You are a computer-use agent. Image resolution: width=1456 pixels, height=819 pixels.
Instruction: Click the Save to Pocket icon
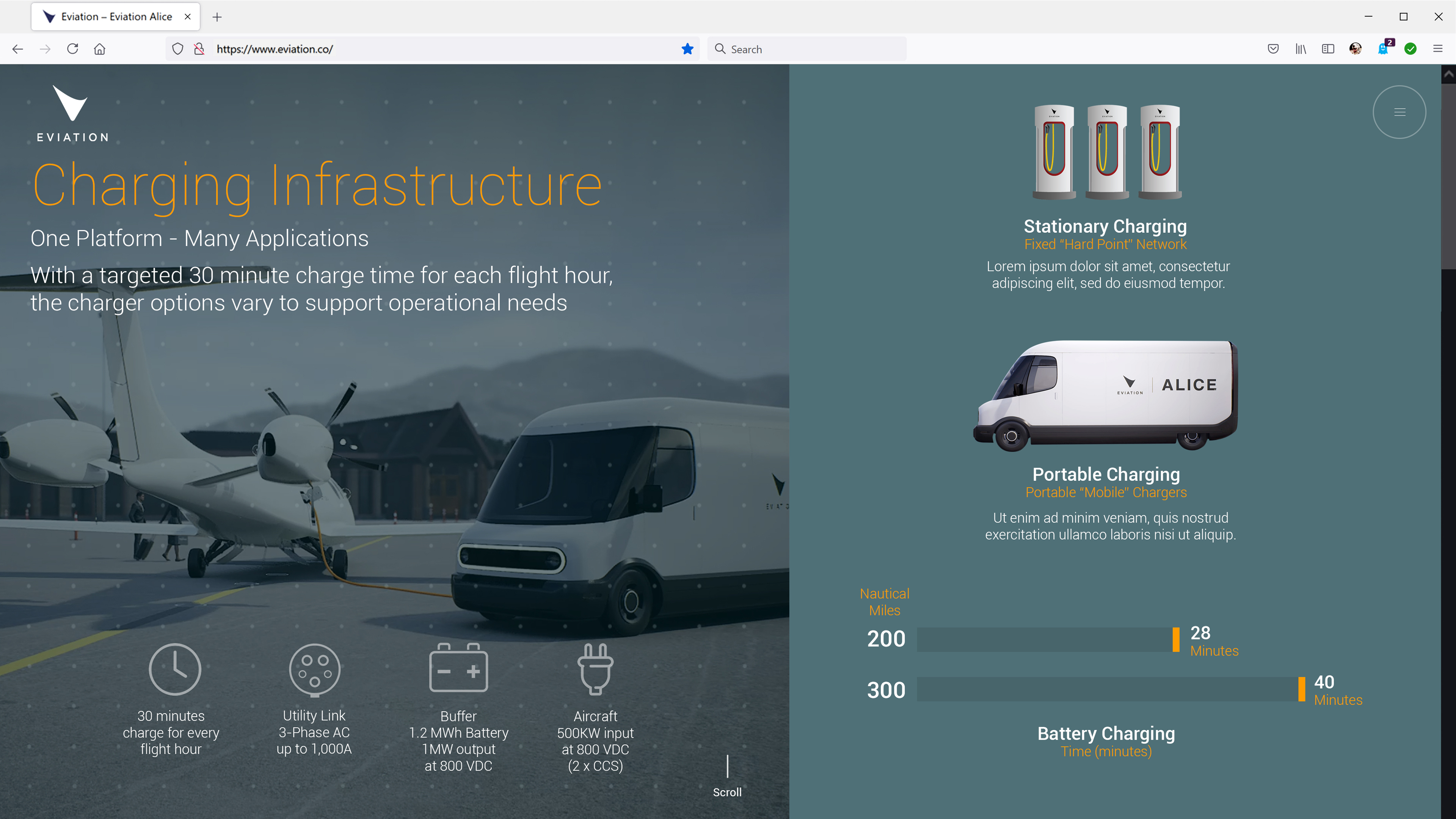coord(1273,49)
